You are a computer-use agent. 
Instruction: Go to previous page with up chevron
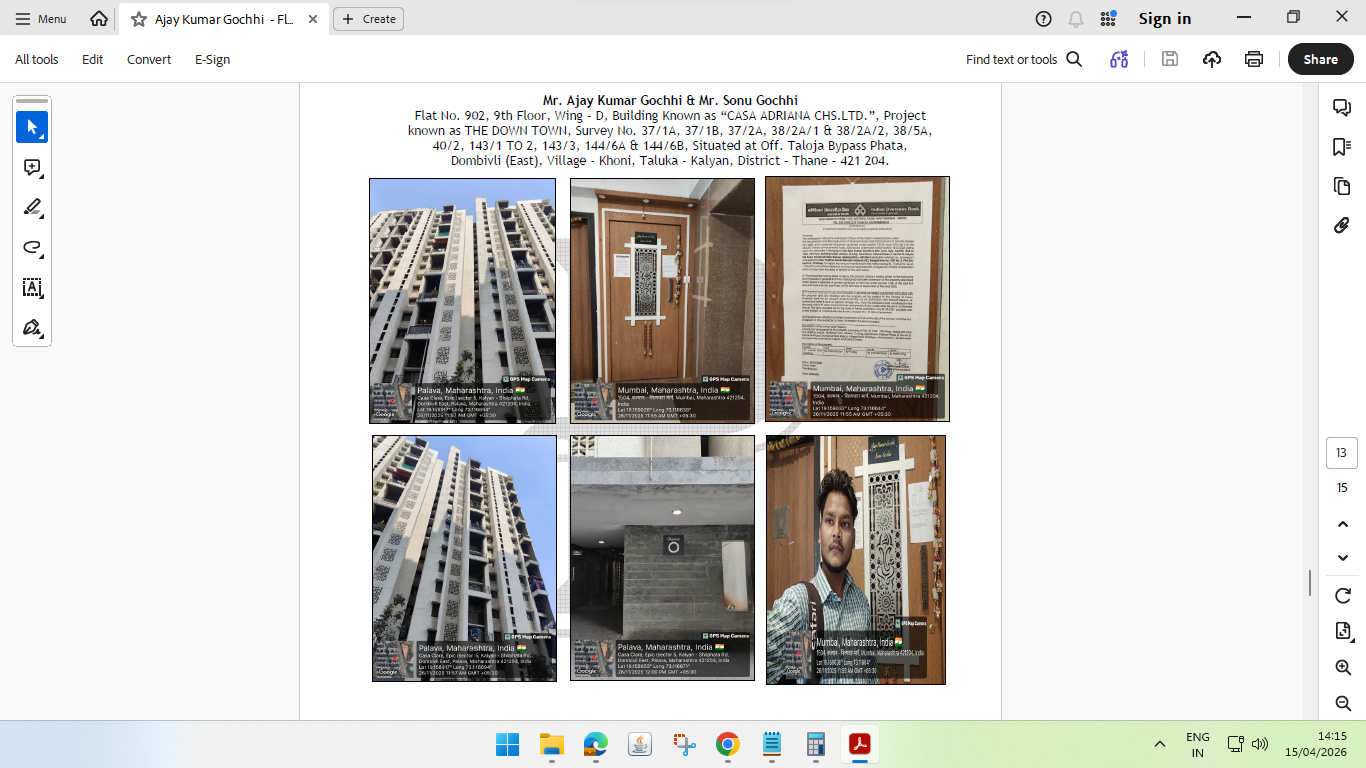click(1343, 524)
